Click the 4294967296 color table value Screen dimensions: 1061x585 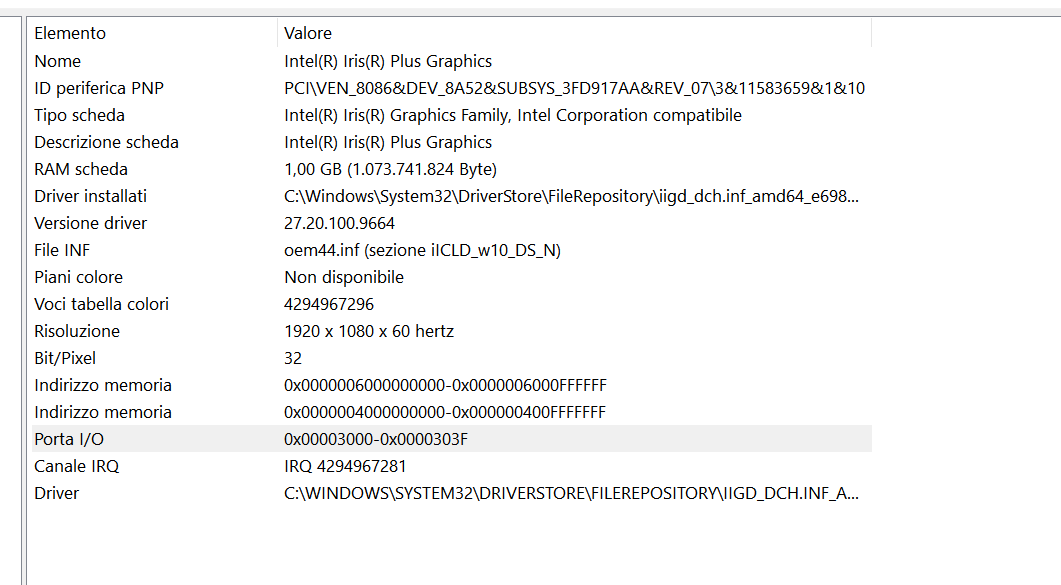(x=329, y=304)
